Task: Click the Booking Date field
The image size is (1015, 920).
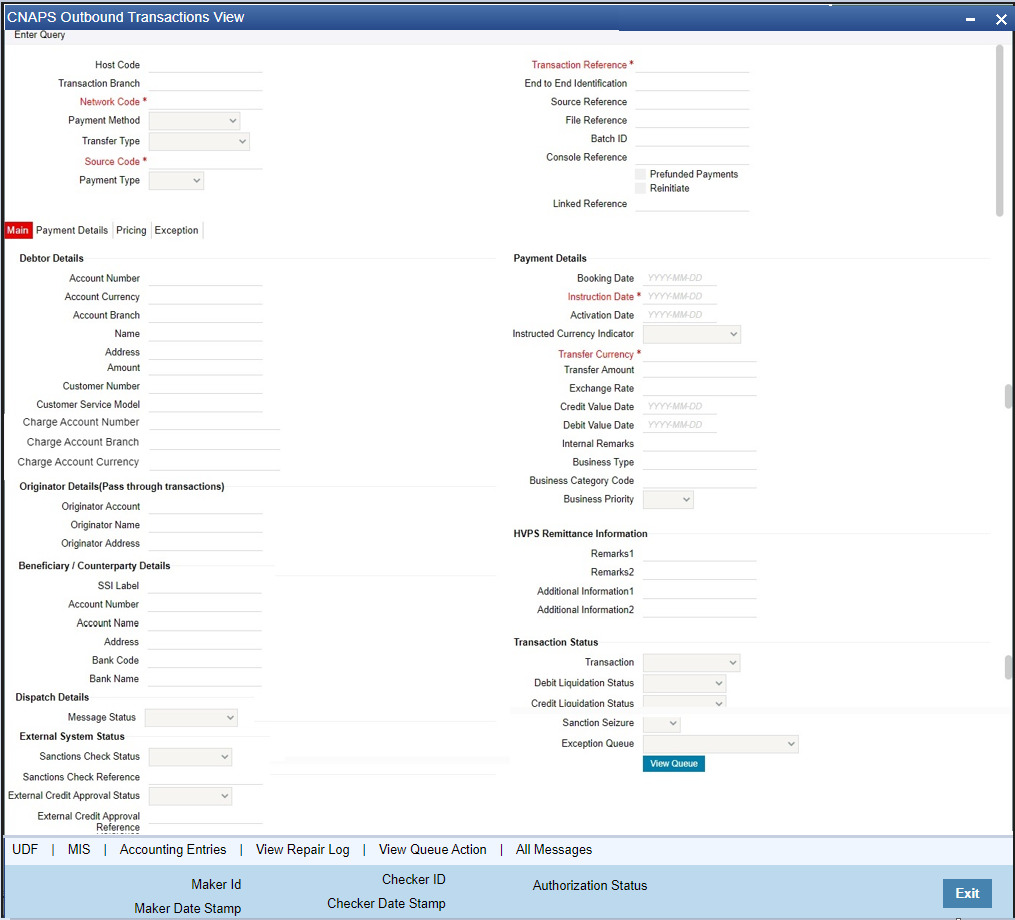Action: pyautogui.click(x=680, y=278)
